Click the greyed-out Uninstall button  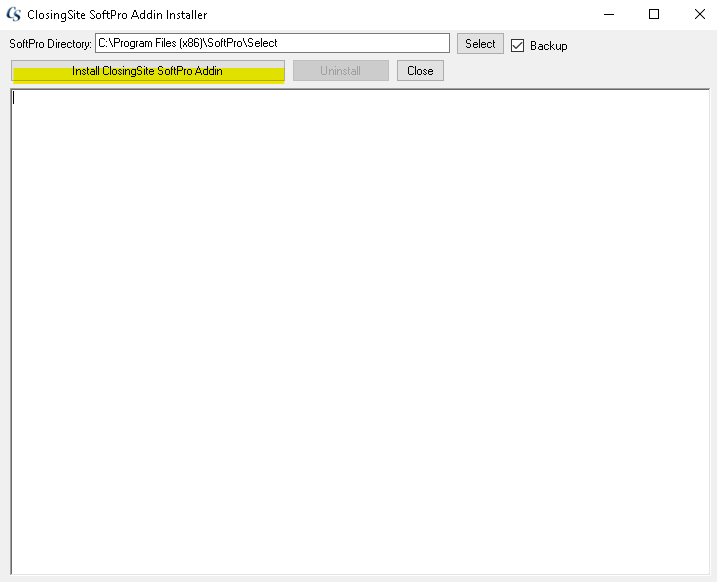(341, 71)
